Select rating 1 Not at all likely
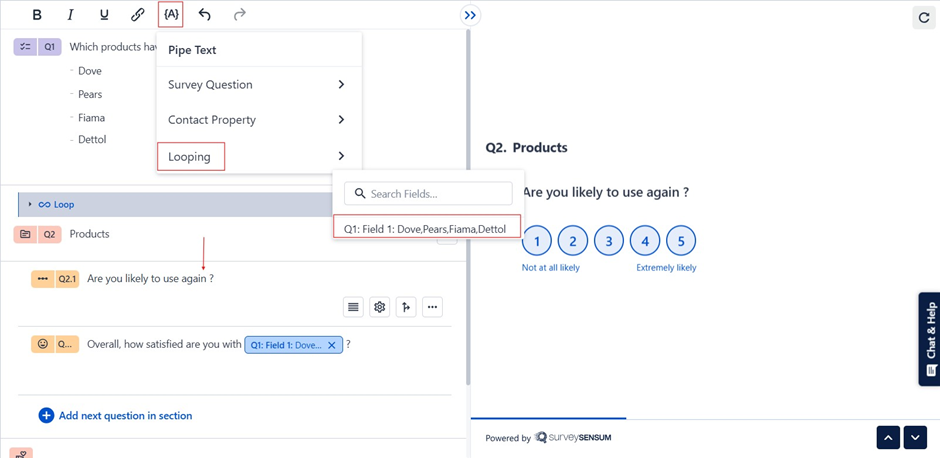 click(537, 241)
